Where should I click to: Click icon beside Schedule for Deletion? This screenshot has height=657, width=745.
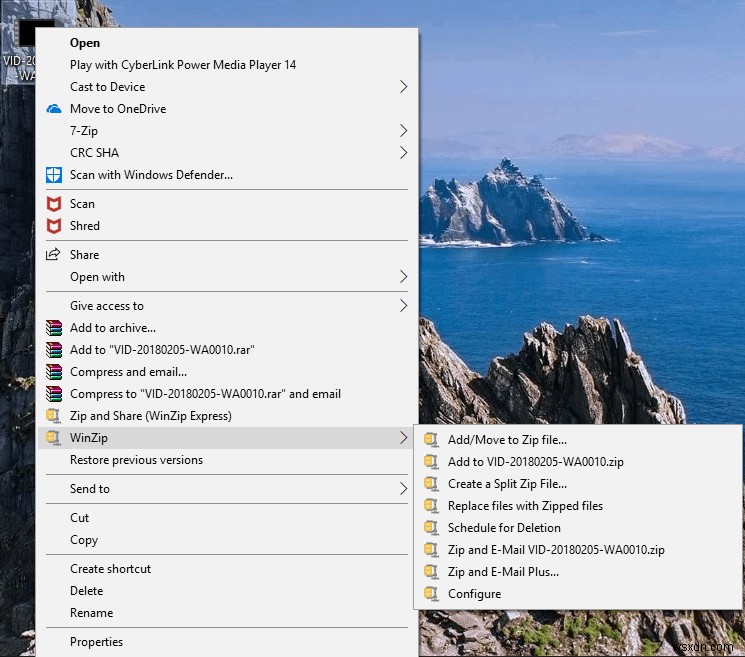click(431, 527)
